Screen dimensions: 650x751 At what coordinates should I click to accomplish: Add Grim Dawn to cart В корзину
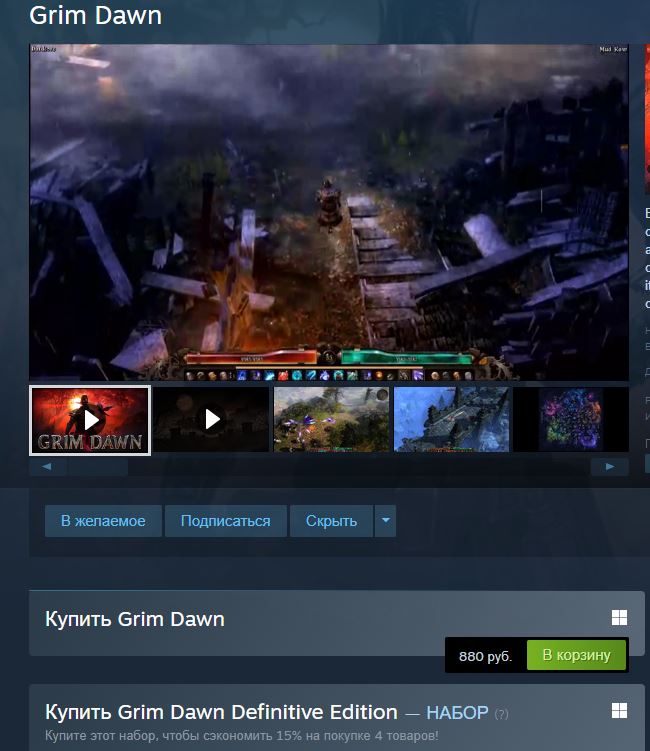576,655
